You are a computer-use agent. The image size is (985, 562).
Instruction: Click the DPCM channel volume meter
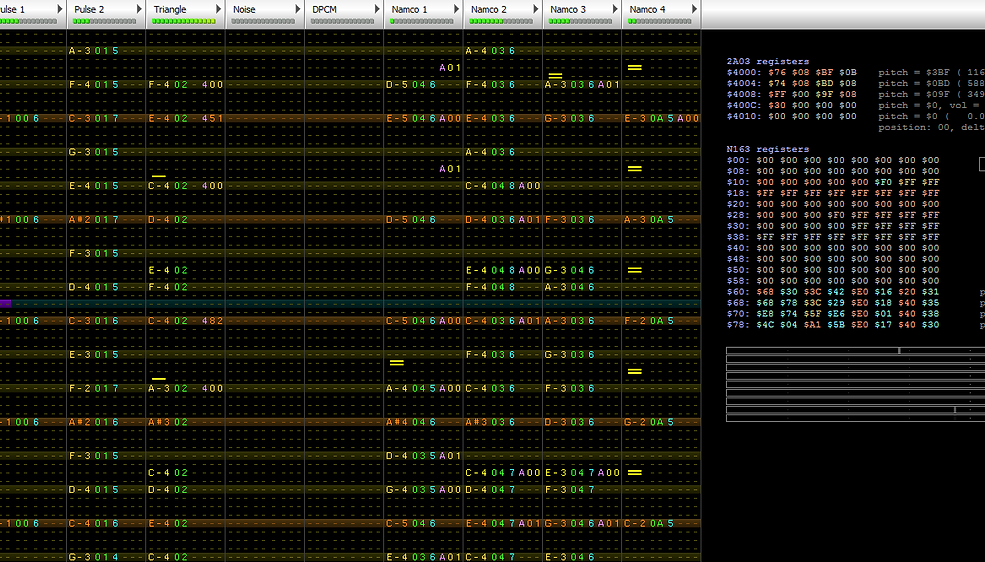tap(342, 21)
